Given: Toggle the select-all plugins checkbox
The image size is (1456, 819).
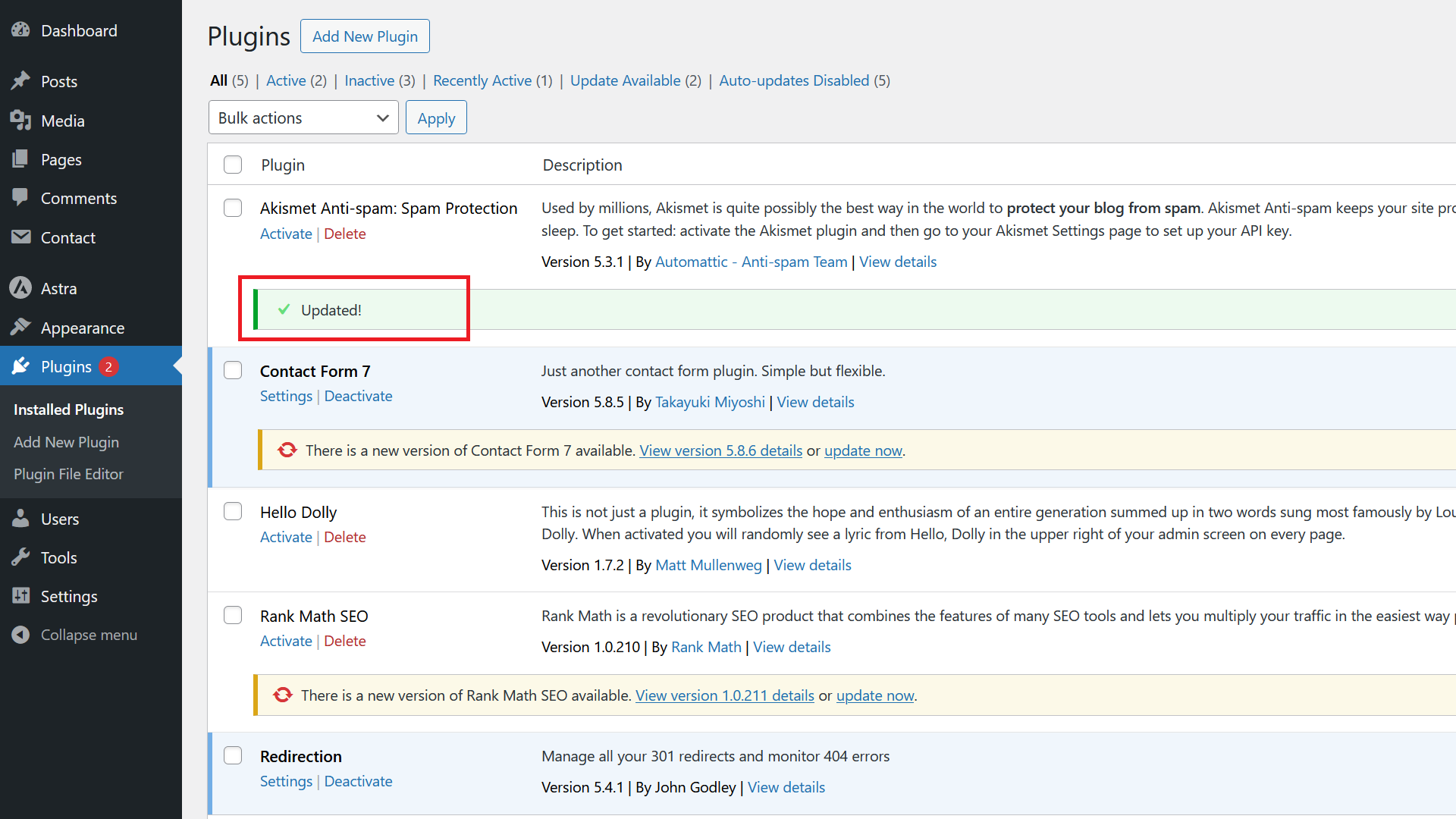Looking at the screenshot, I should coord(233,165).
